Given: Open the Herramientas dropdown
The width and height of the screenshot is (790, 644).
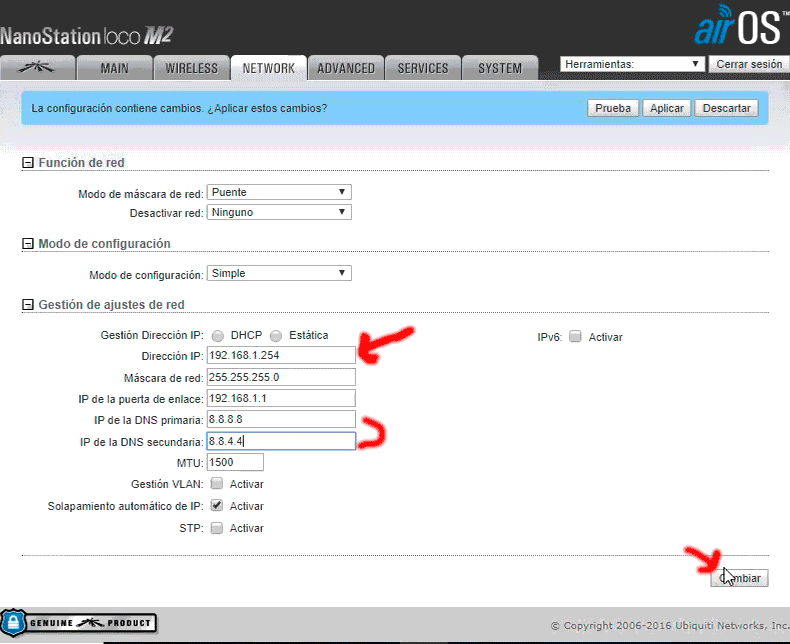Looking at the screenshot, I should pyautogui.click(x=632, y=64).
